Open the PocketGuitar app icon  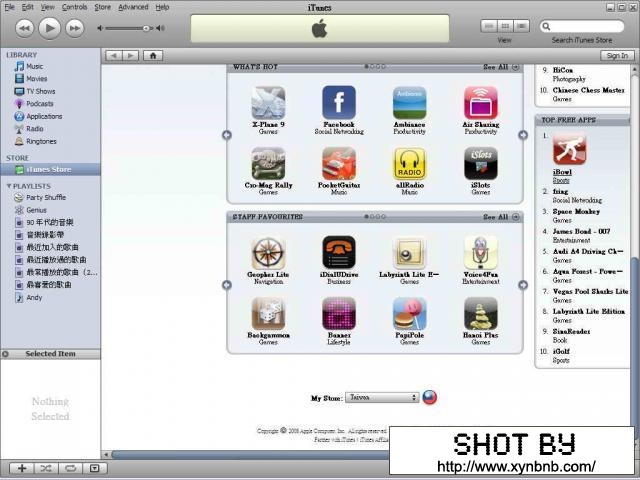click(339, 164)
